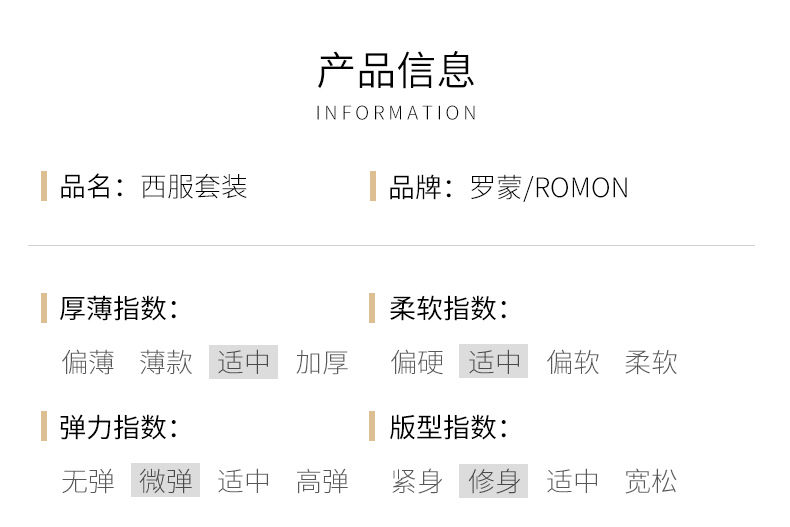This screenshot has width=790, height=527.
Task: Choose highlighted 适中 under 柔软指数
Action: point(494,362)
